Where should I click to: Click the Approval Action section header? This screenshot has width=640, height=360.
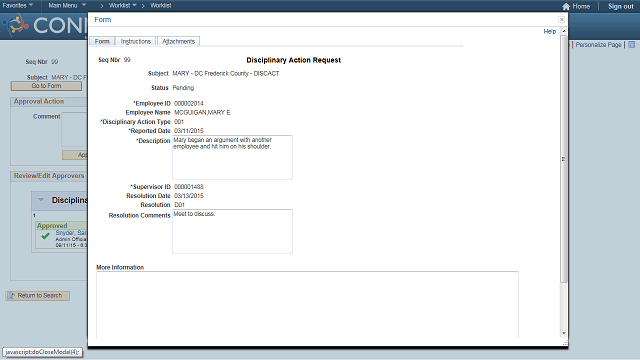[x=39, y=102]
